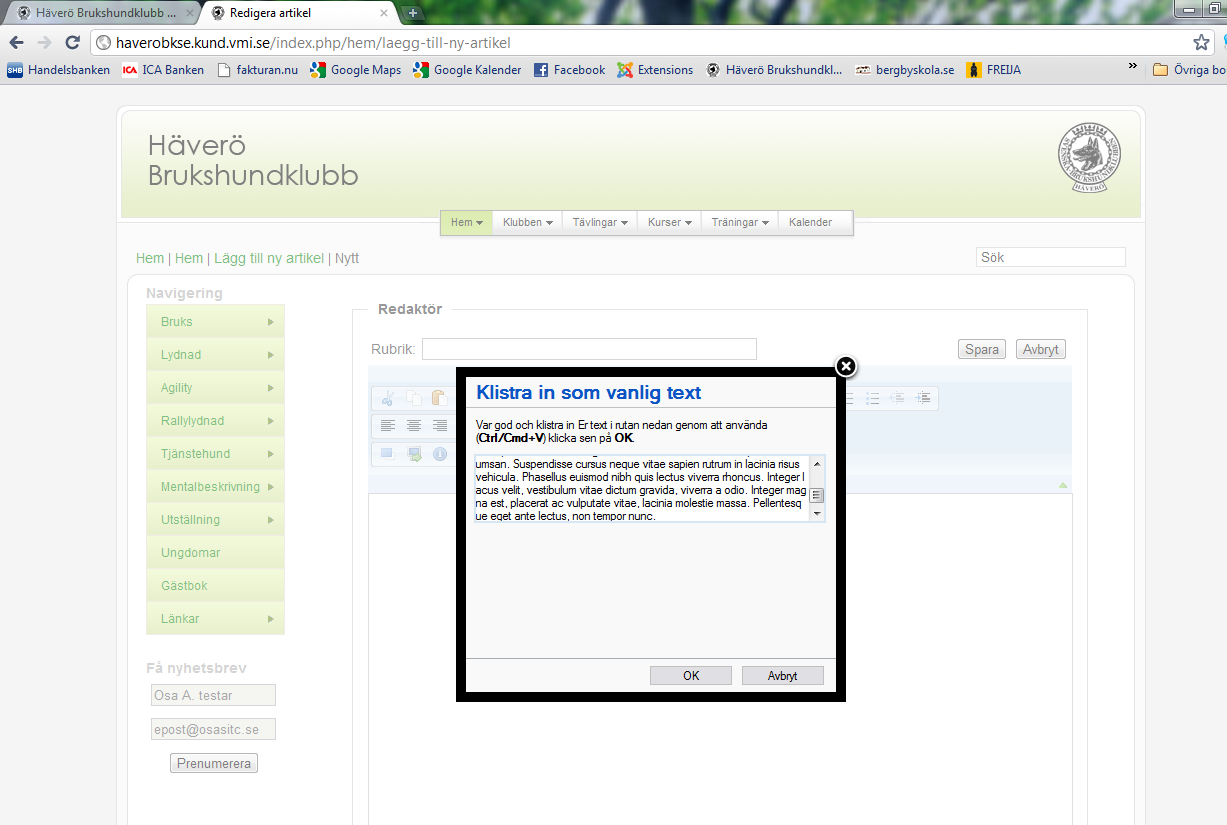Click the browser forward arrow

[x=44, y=43]
